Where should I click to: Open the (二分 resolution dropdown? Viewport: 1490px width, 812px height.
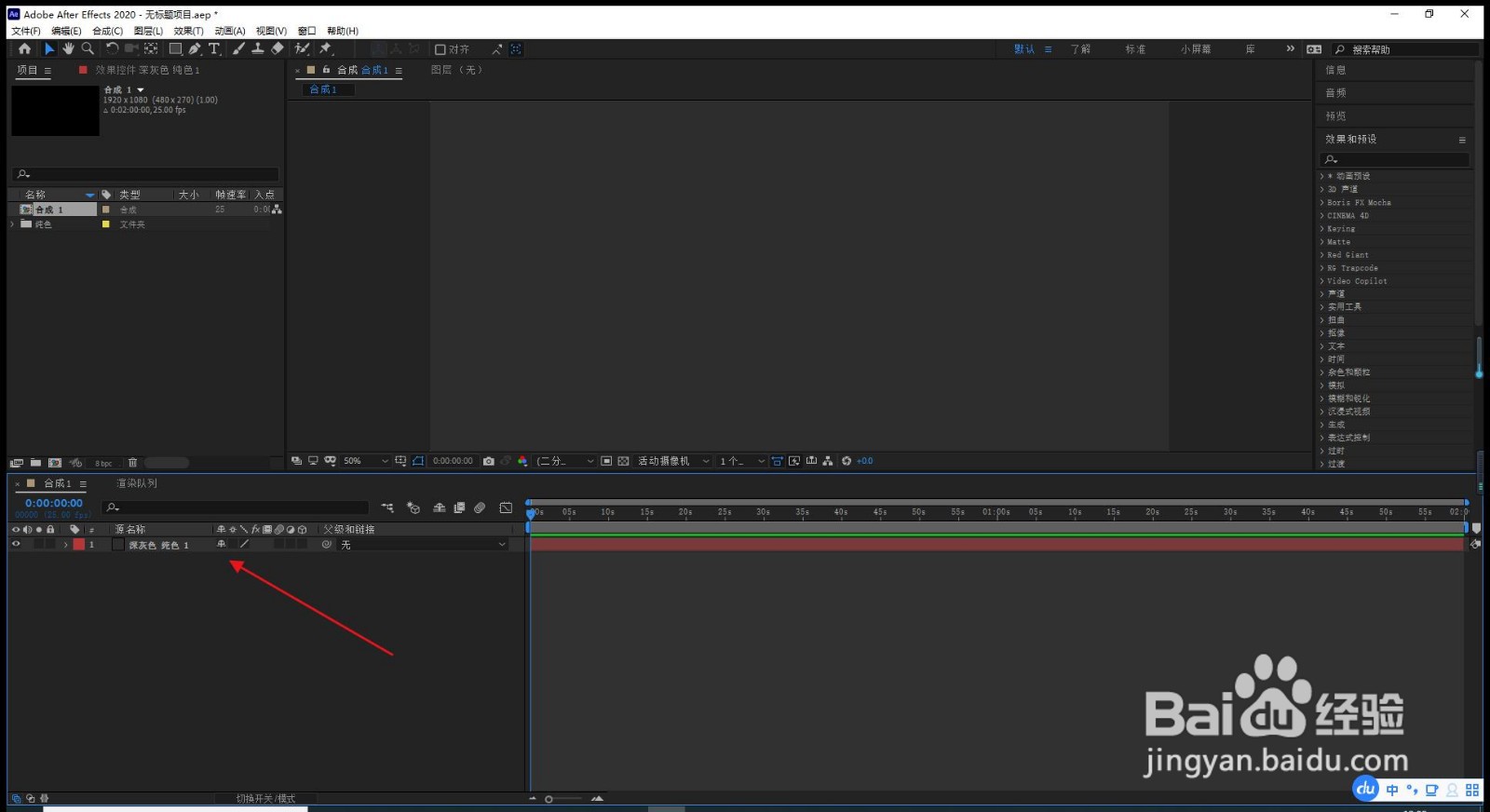565,461
